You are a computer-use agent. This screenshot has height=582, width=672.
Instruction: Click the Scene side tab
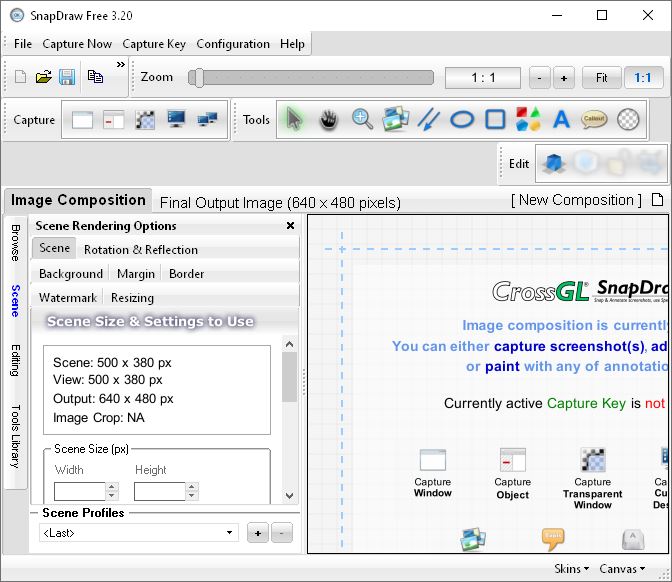[x=15, y=301]
